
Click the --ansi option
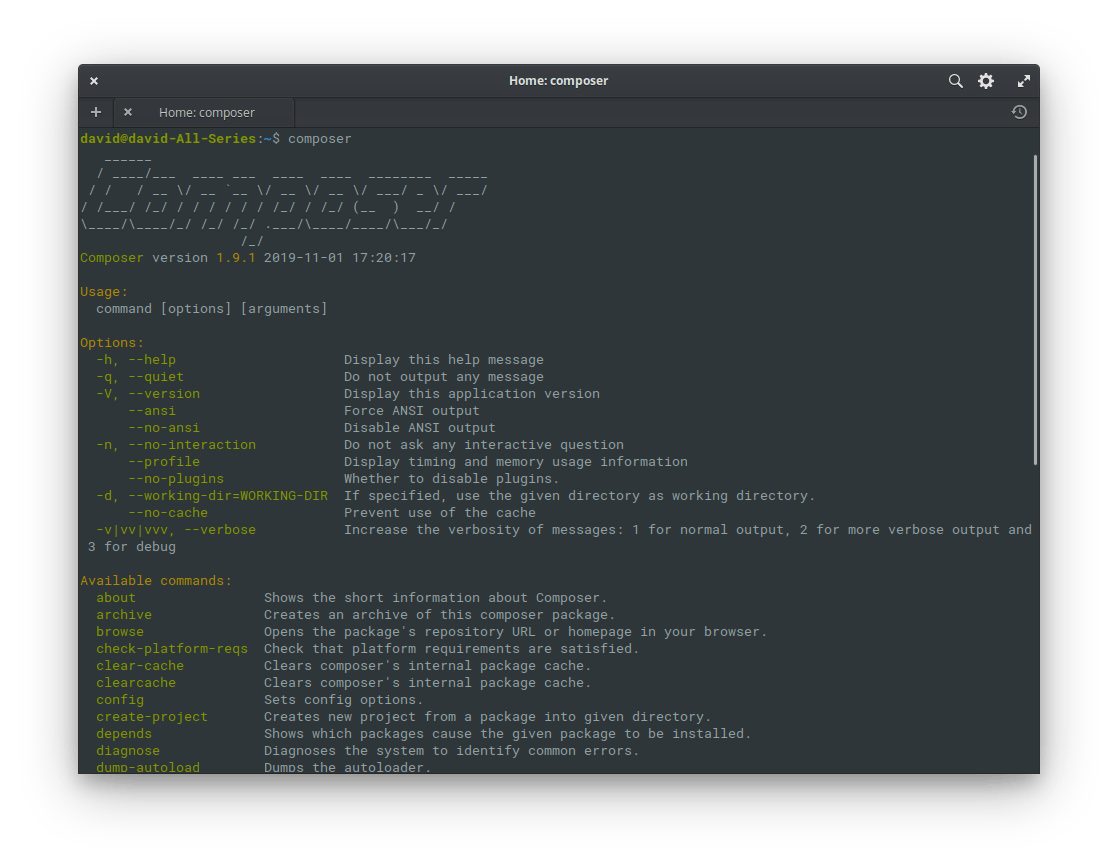(x=152, y=411)
